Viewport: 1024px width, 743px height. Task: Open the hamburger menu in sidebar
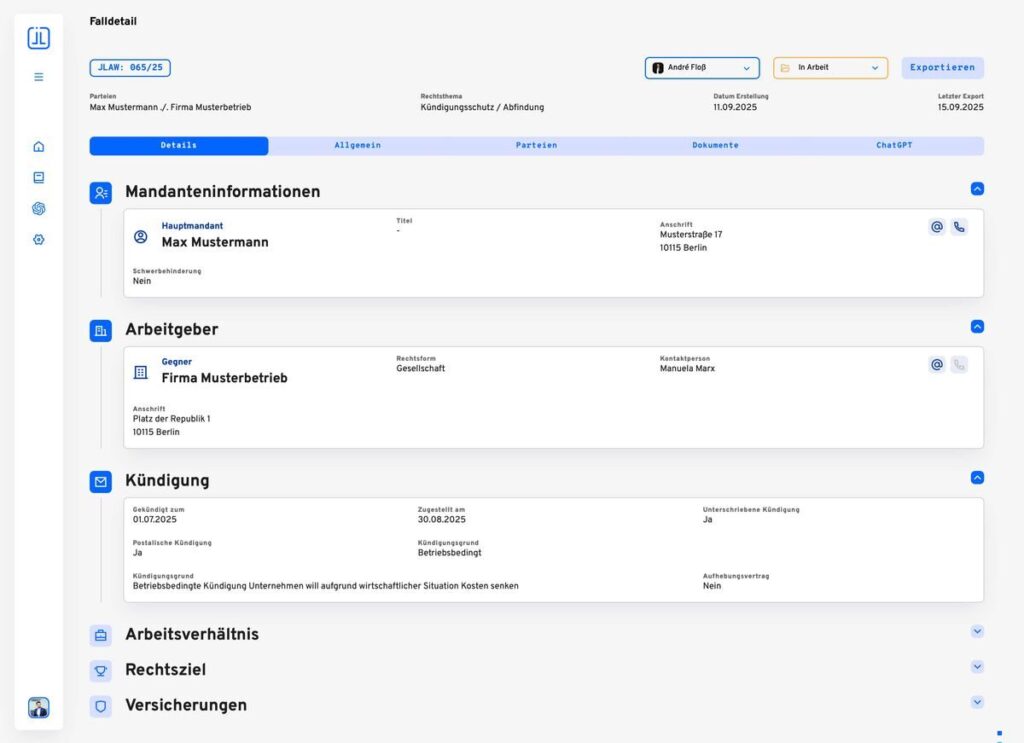point(39,76)
